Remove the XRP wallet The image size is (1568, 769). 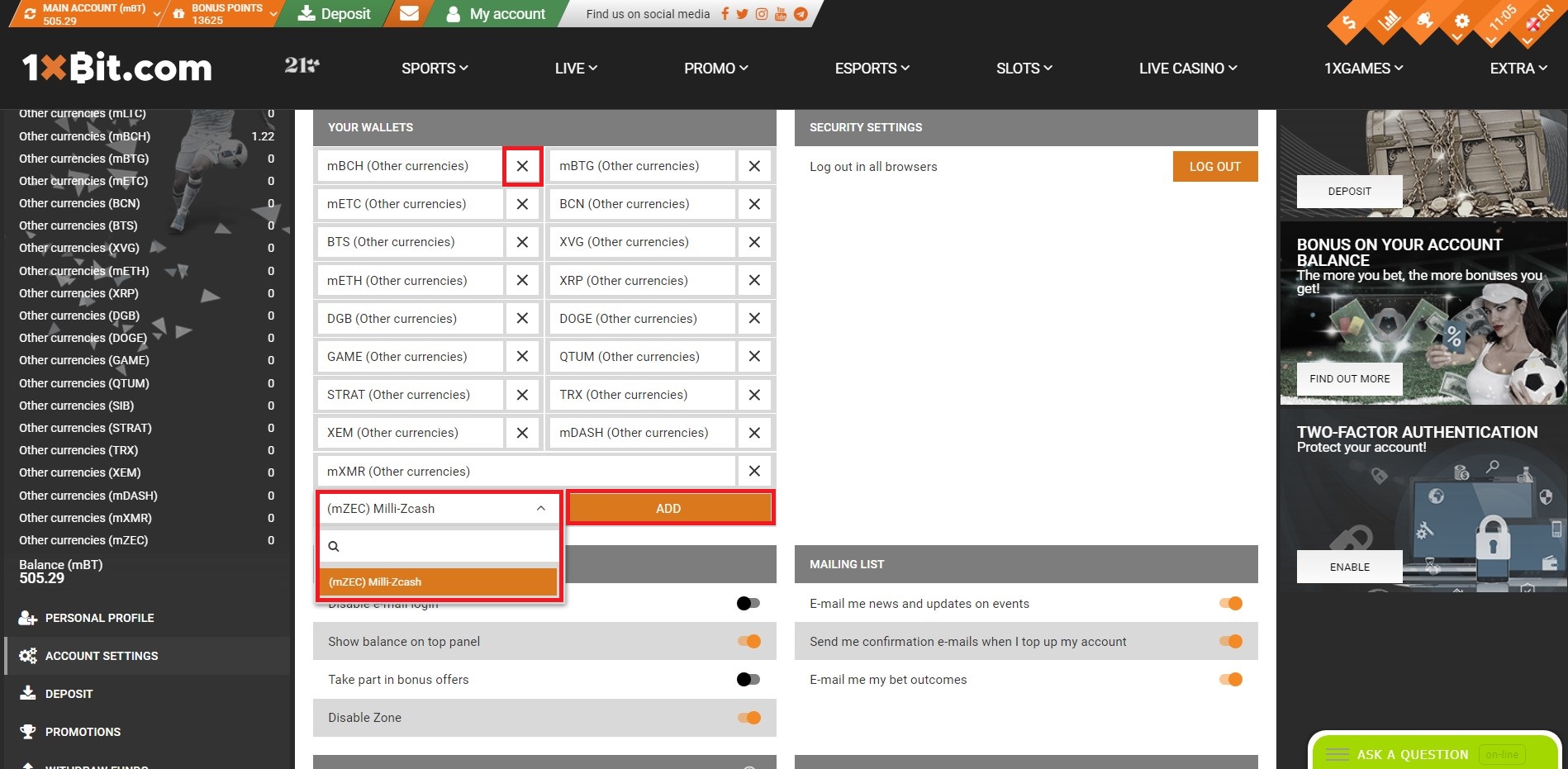[x=754, y=281]
